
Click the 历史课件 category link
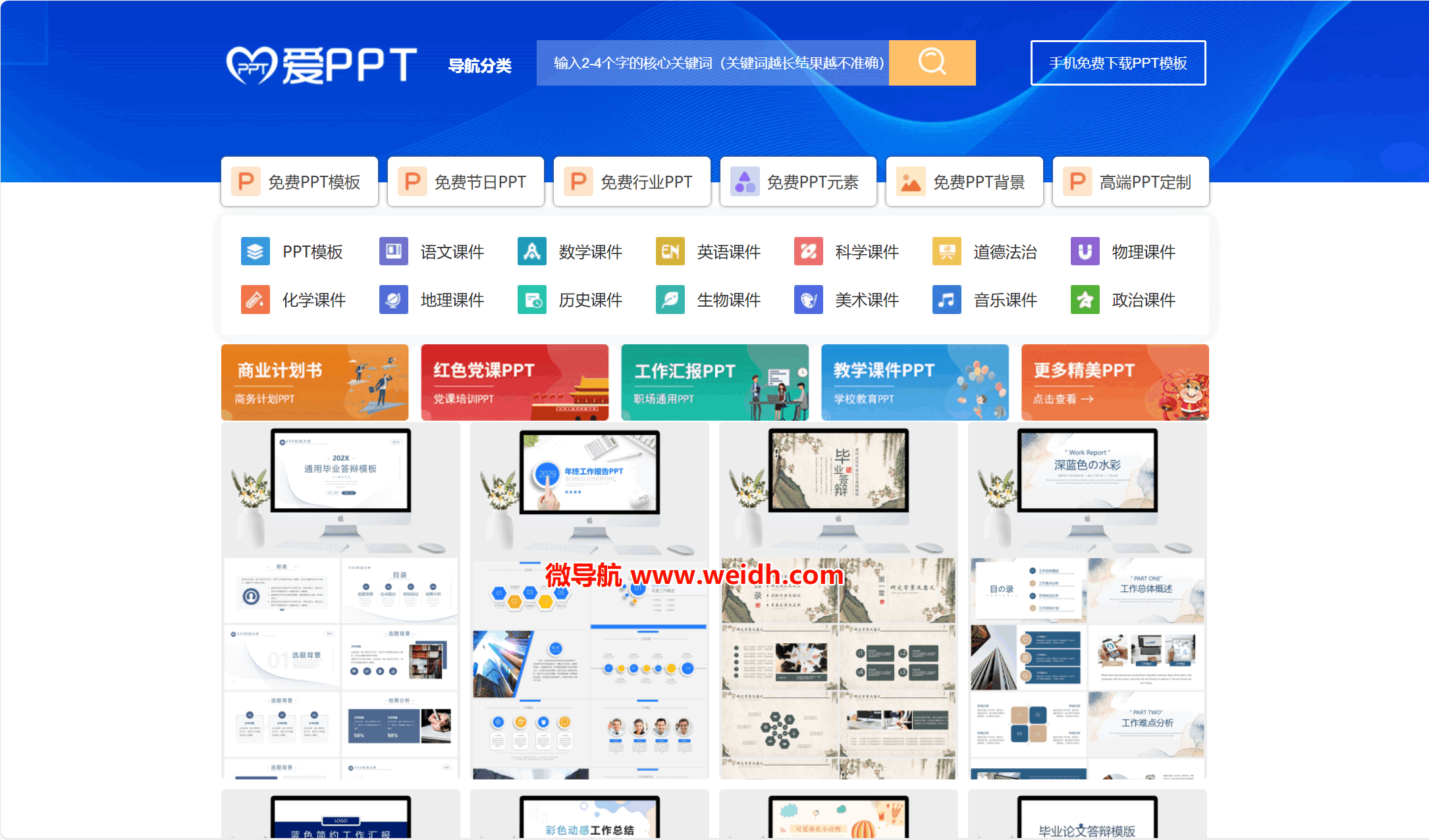point(591,300)
